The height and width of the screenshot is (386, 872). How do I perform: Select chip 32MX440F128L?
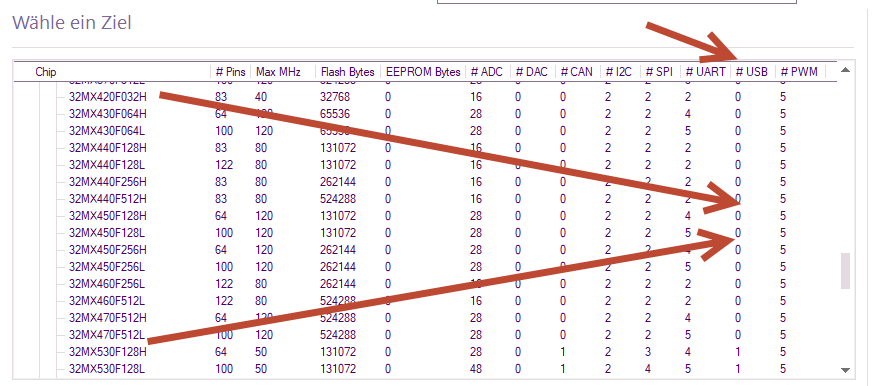[x=107, y=165]
